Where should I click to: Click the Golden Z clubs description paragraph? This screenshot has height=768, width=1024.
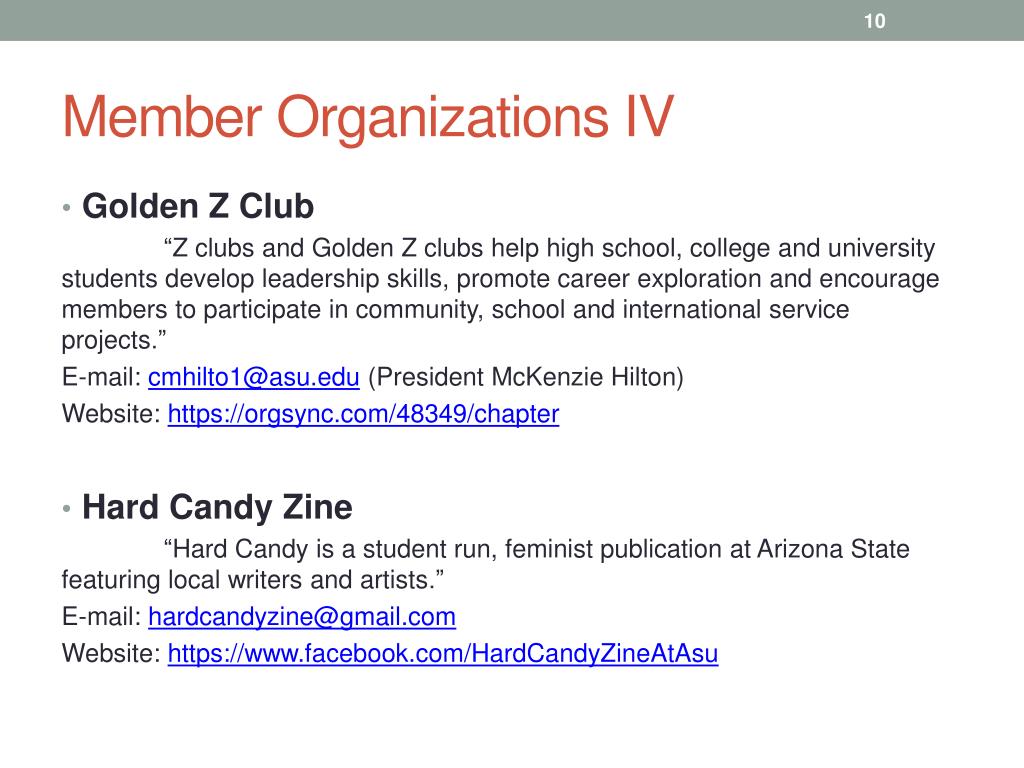click(500, 294)
